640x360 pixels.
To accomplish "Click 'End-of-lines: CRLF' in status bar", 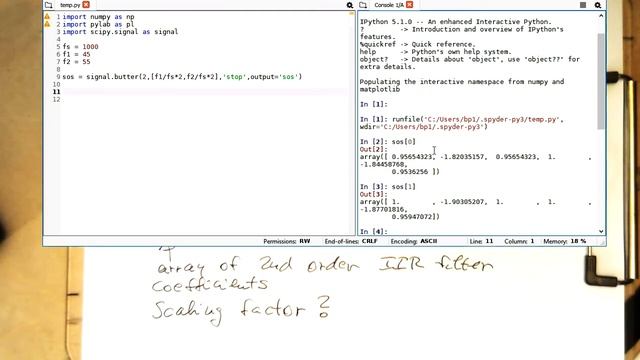I will point(351,241).
